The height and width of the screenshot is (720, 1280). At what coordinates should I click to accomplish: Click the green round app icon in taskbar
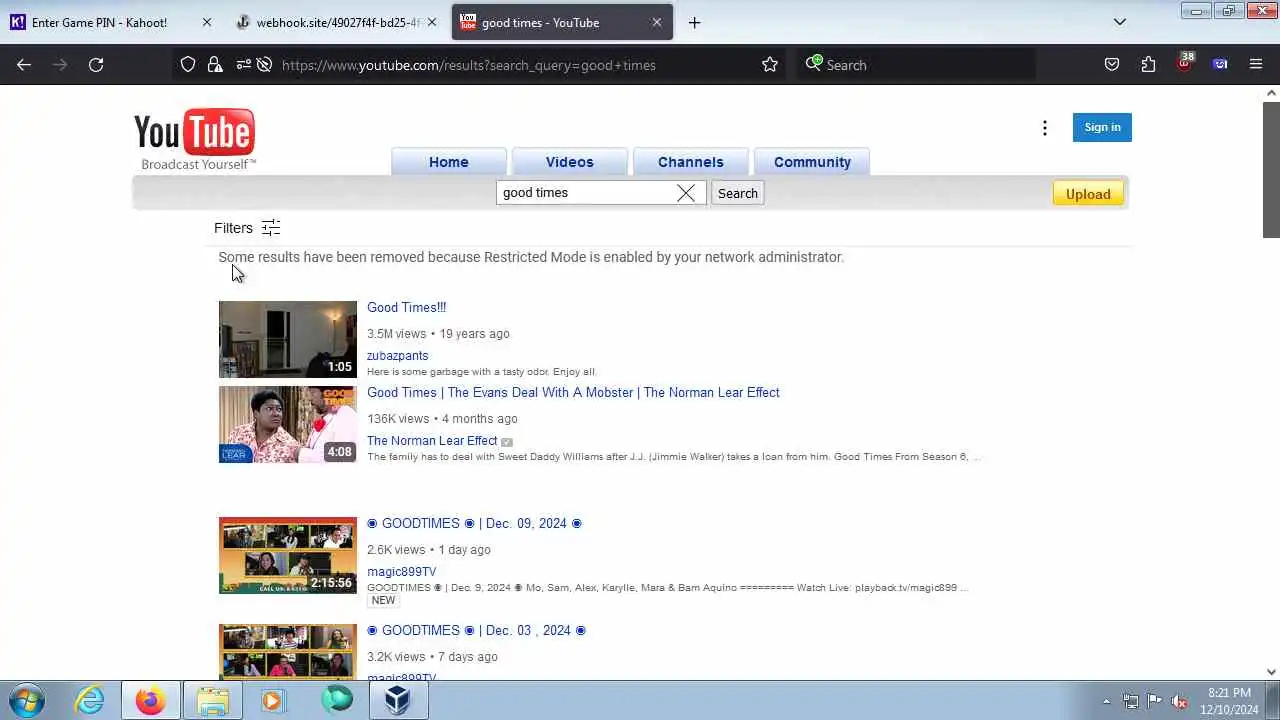point(337,700)
